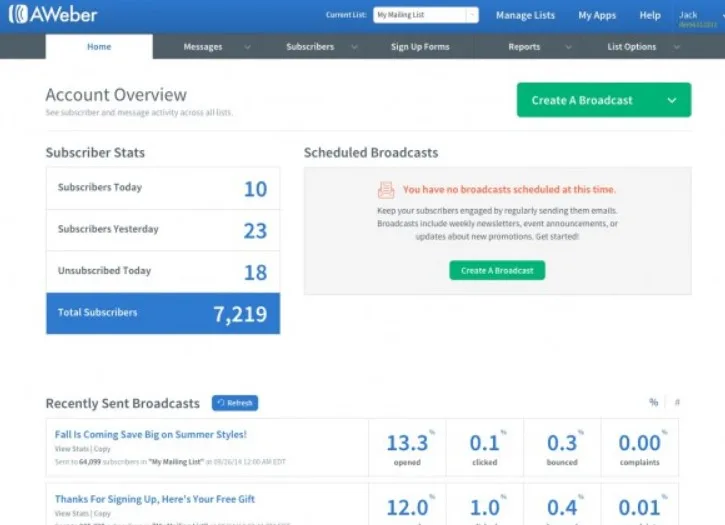Viewport: 725px width, 525px height.
Task: Switch broadcast stats to number view
Action: 677,402
